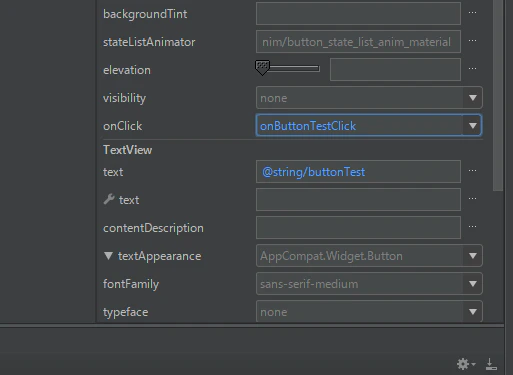Open the textAppearance dropdown arrow

[472, 256]
